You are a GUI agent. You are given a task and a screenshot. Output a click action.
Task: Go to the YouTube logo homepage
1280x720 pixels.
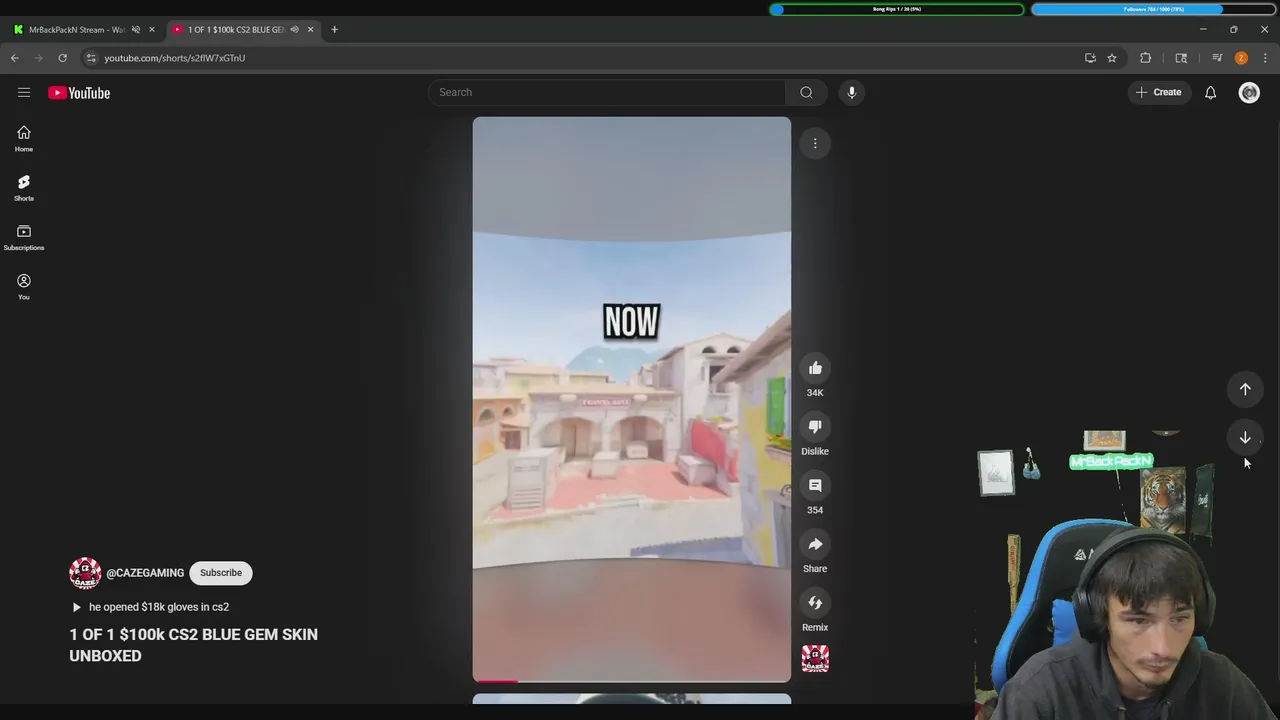coord(79,93)
